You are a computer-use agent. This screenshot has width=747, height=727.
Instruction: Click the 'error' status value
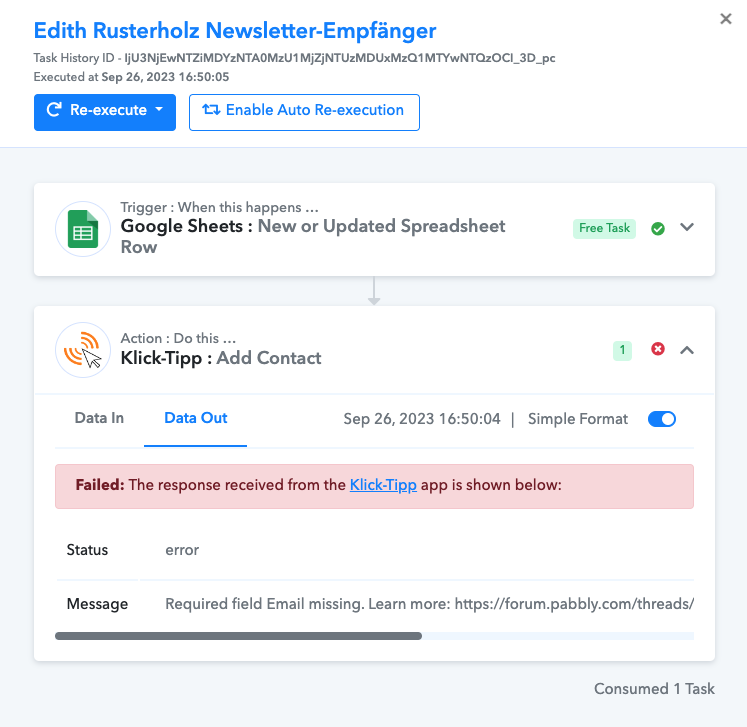[x=182, y=550]
